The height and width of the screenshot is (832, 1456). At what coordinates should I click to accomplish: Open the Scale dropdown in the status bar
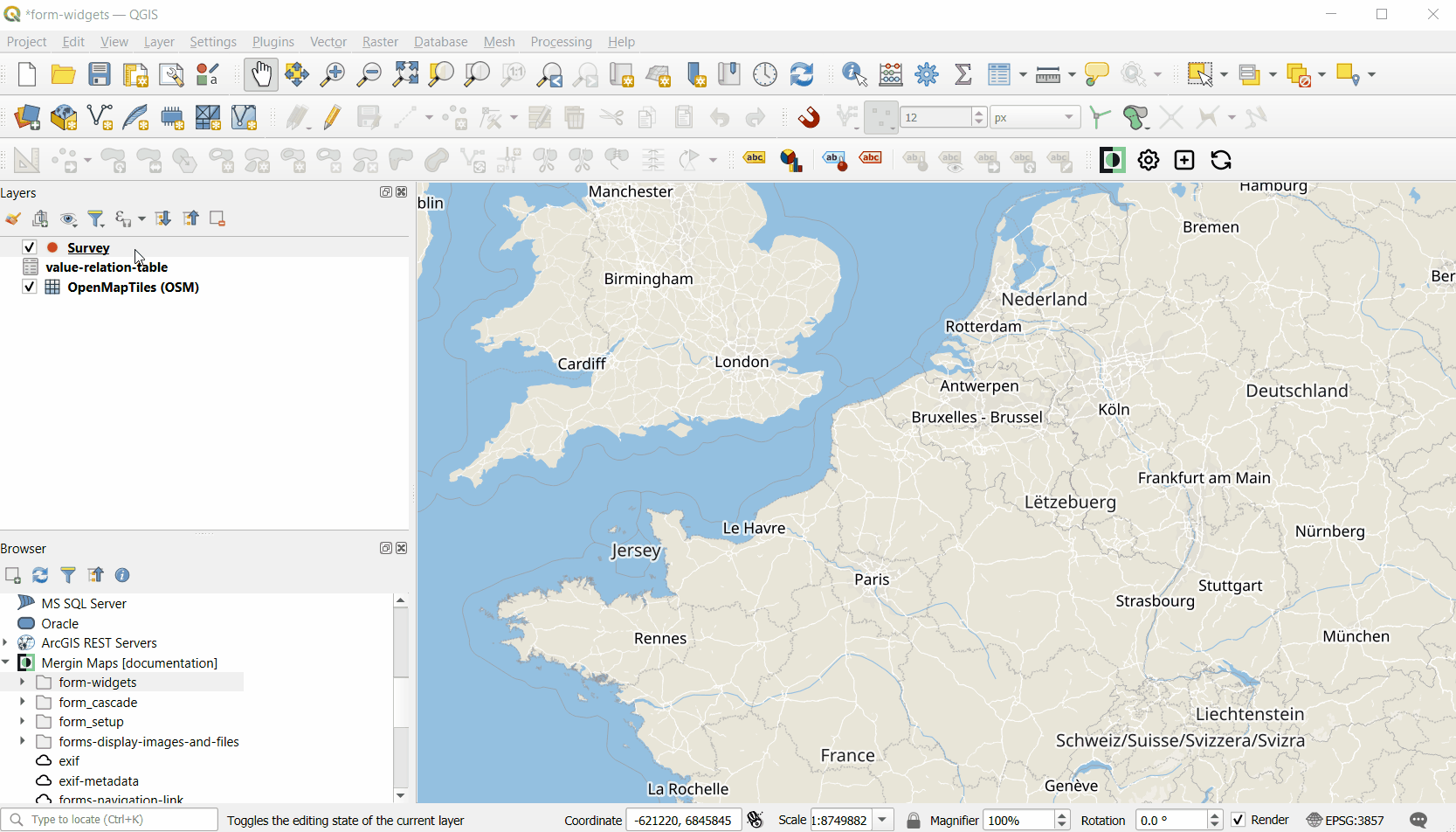tap(884, 820)
